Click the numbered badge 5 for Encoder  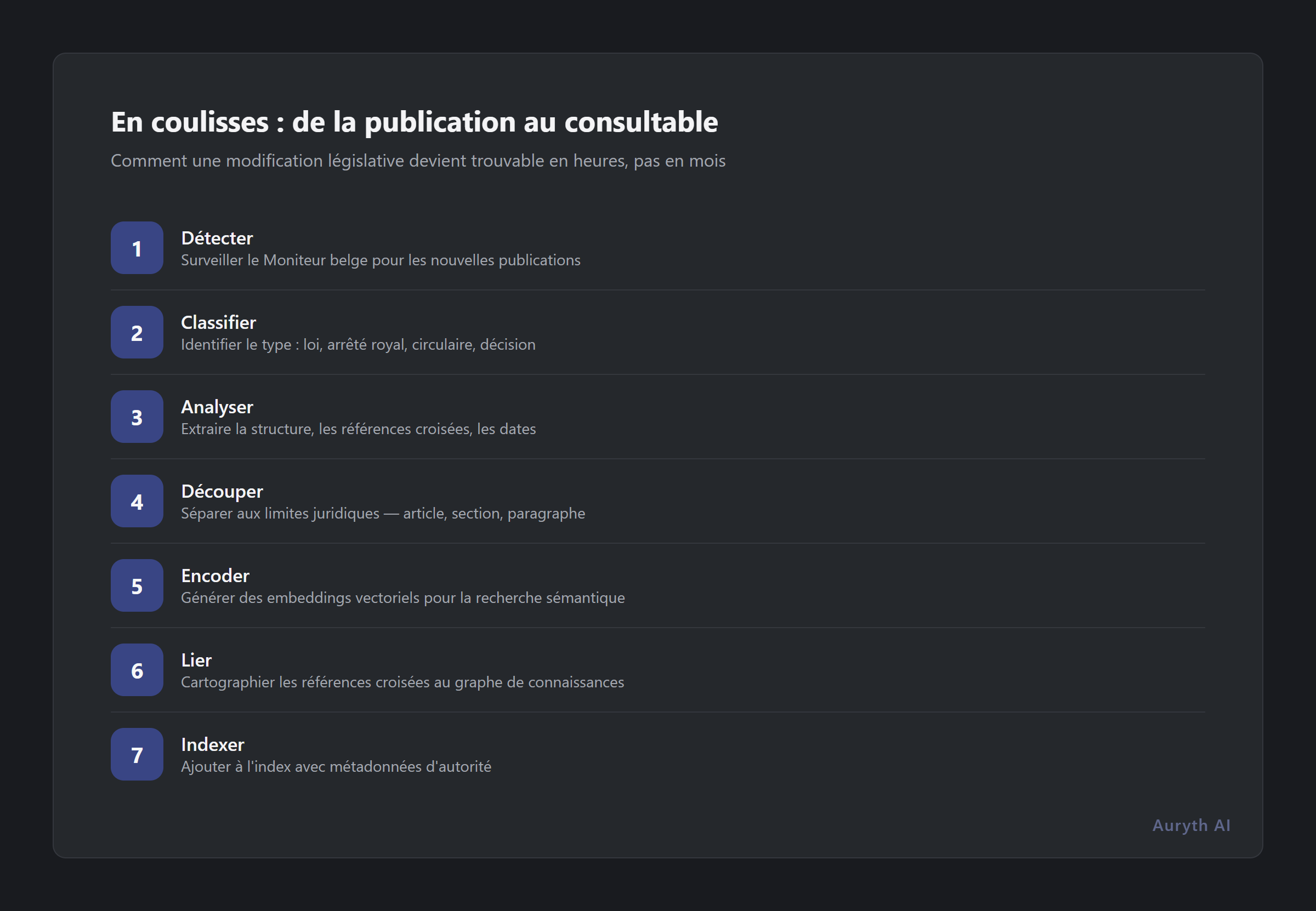click(x=137, y=585)
